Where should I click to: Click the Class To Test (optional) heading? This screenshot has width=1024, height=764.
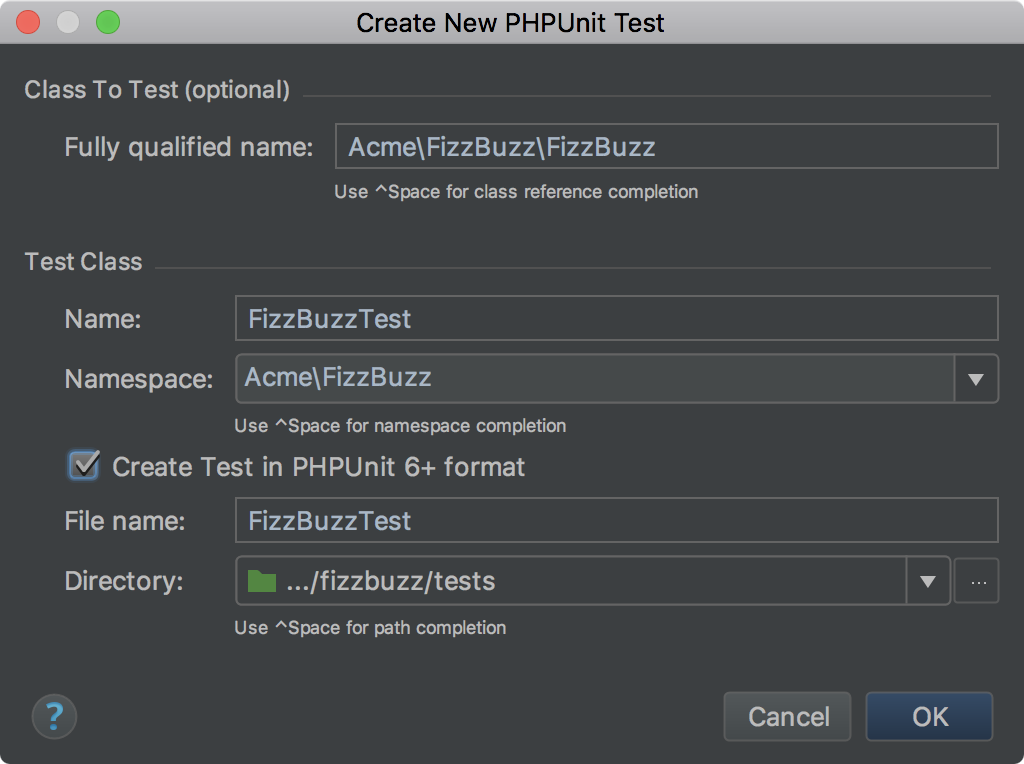[157, 90]
